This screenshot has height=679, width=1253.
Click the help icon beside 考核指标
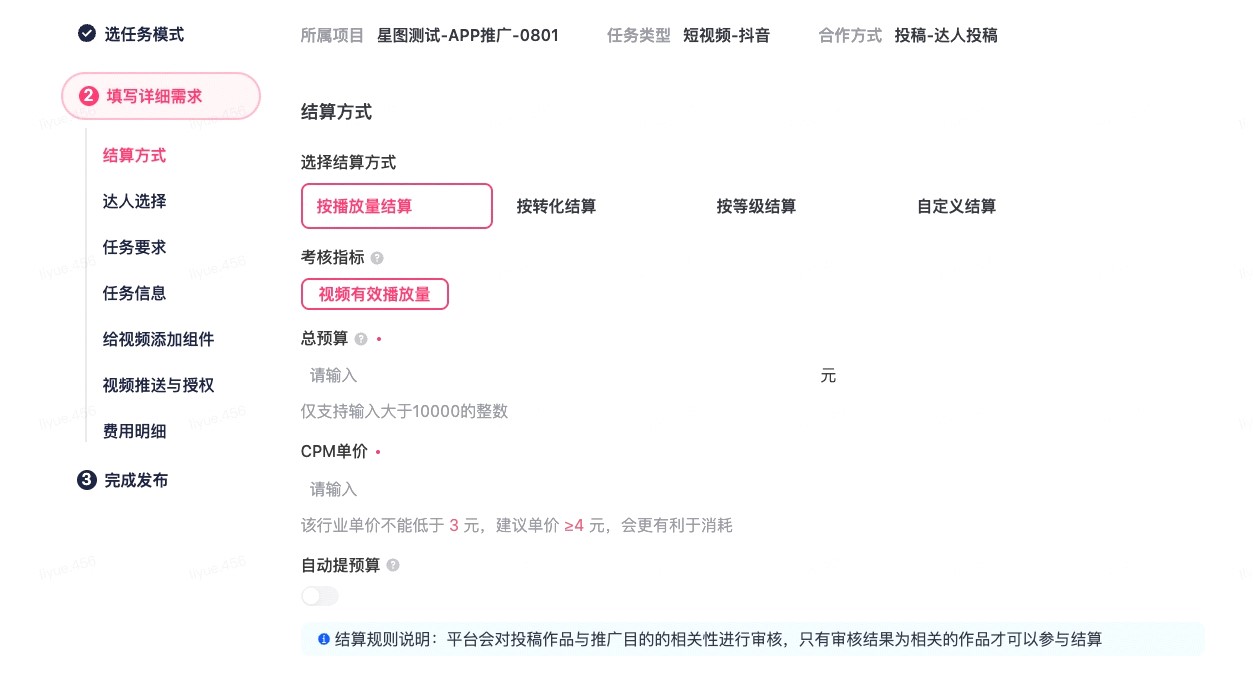[377, 258]
